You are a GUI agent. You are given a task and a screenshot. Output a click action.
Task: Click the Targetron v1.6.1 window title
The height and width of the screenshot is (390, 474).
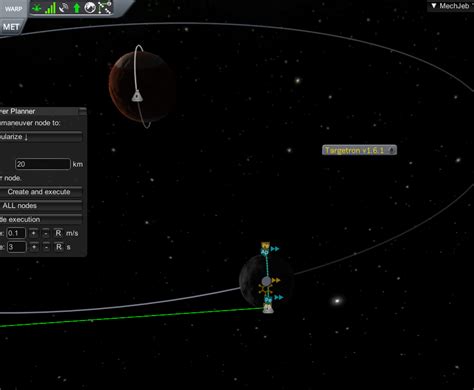point(354,150)
